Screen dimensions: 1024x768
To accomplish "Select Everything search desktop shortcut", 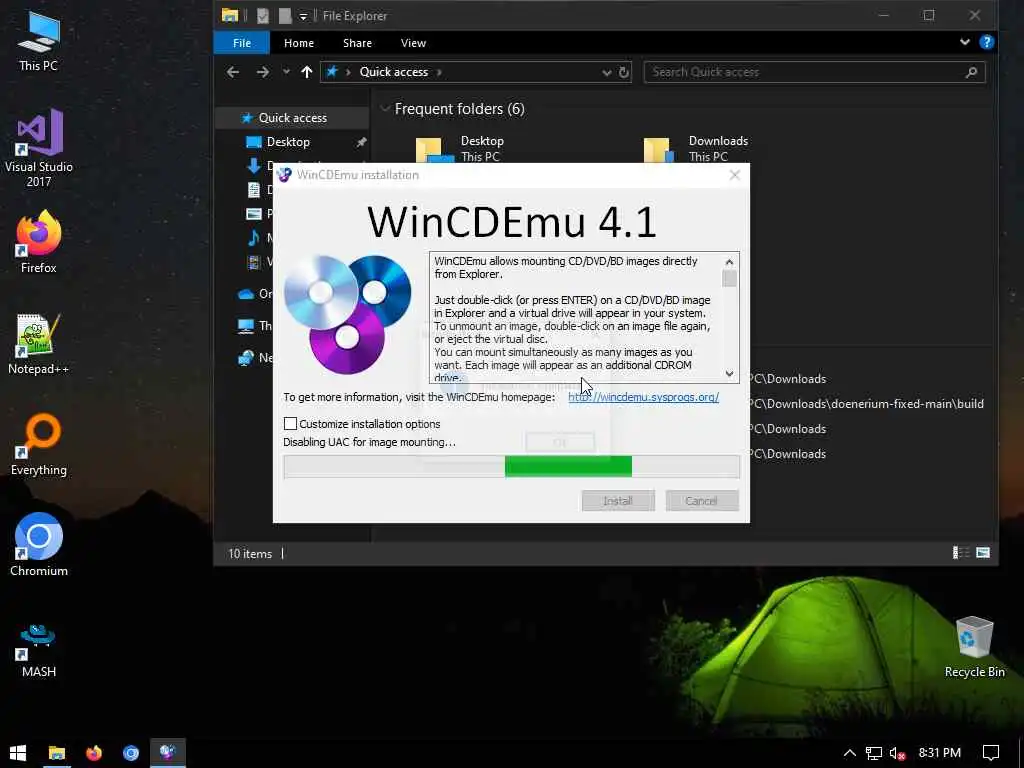I will (x=39, y=445).
